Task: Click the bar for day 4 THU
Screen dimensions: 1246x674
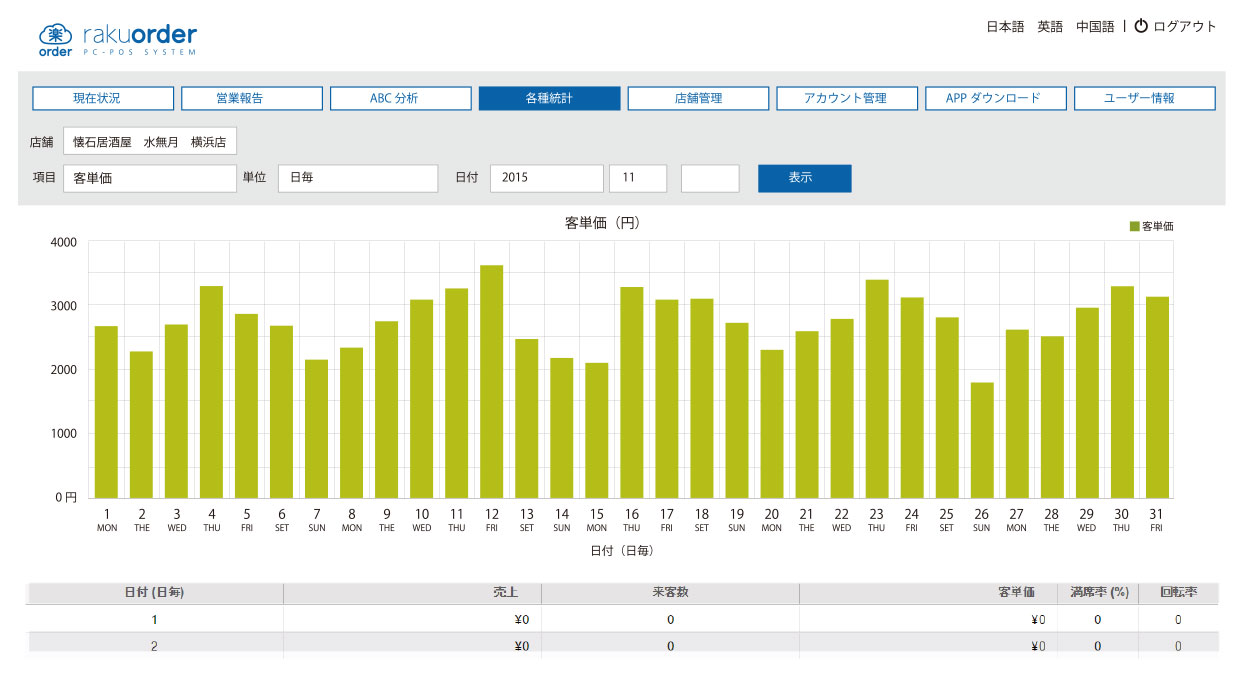Action: tap(211, 392)
